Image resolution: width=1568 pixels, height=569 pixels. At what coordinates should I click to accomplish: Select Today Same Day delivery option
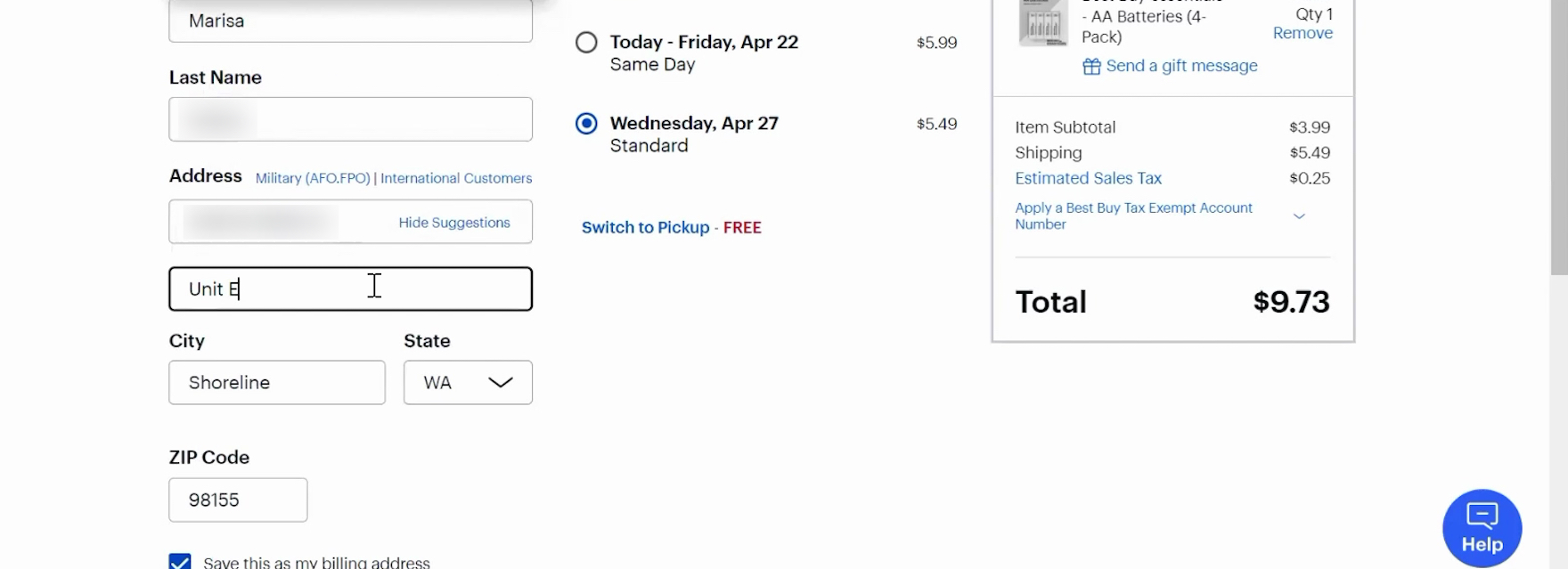tap(586, 43)
